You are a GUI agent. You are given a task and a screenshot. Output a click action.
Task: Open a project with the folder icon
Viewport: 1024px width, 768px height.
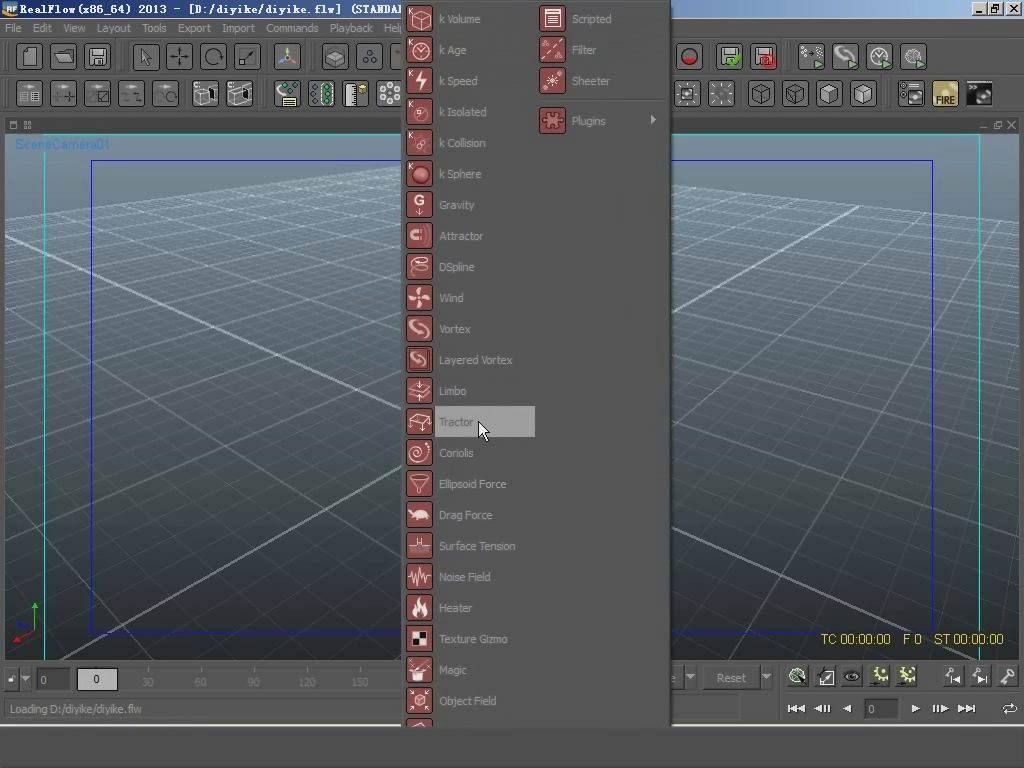tap(63, 57)
